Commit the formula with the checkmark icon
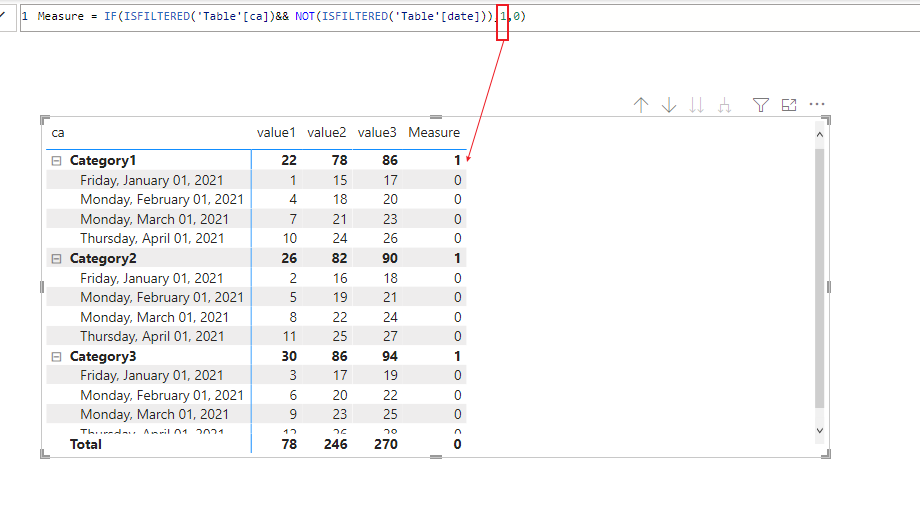This screenshot has width=920, height=509. tap(3, 16)
